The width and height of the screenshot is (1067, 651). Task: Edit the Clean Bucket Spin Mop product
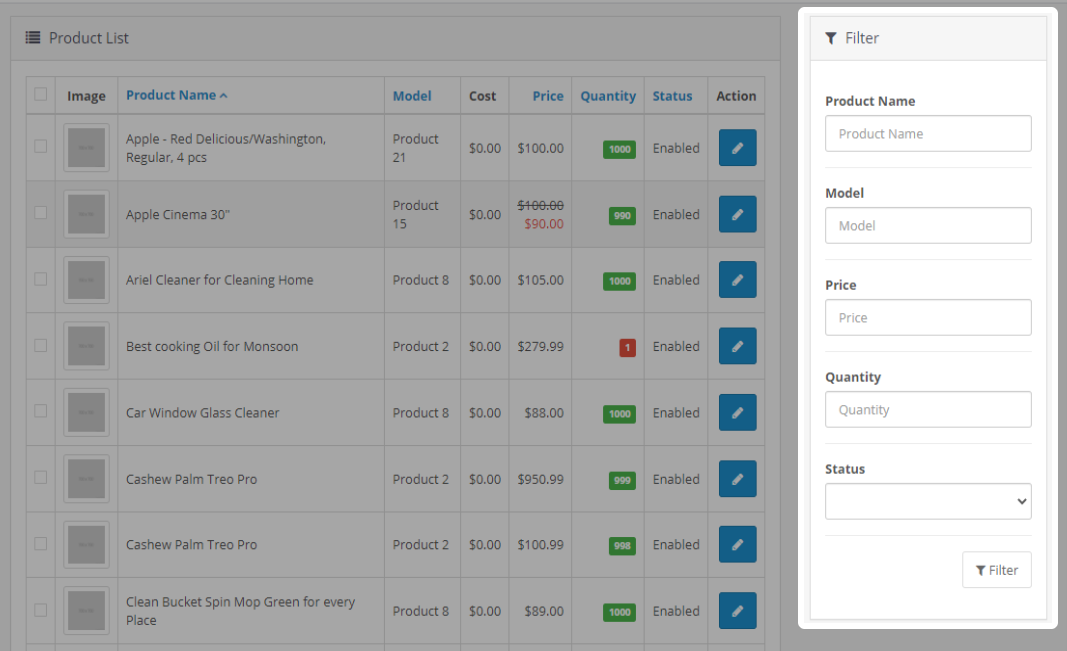737,611
